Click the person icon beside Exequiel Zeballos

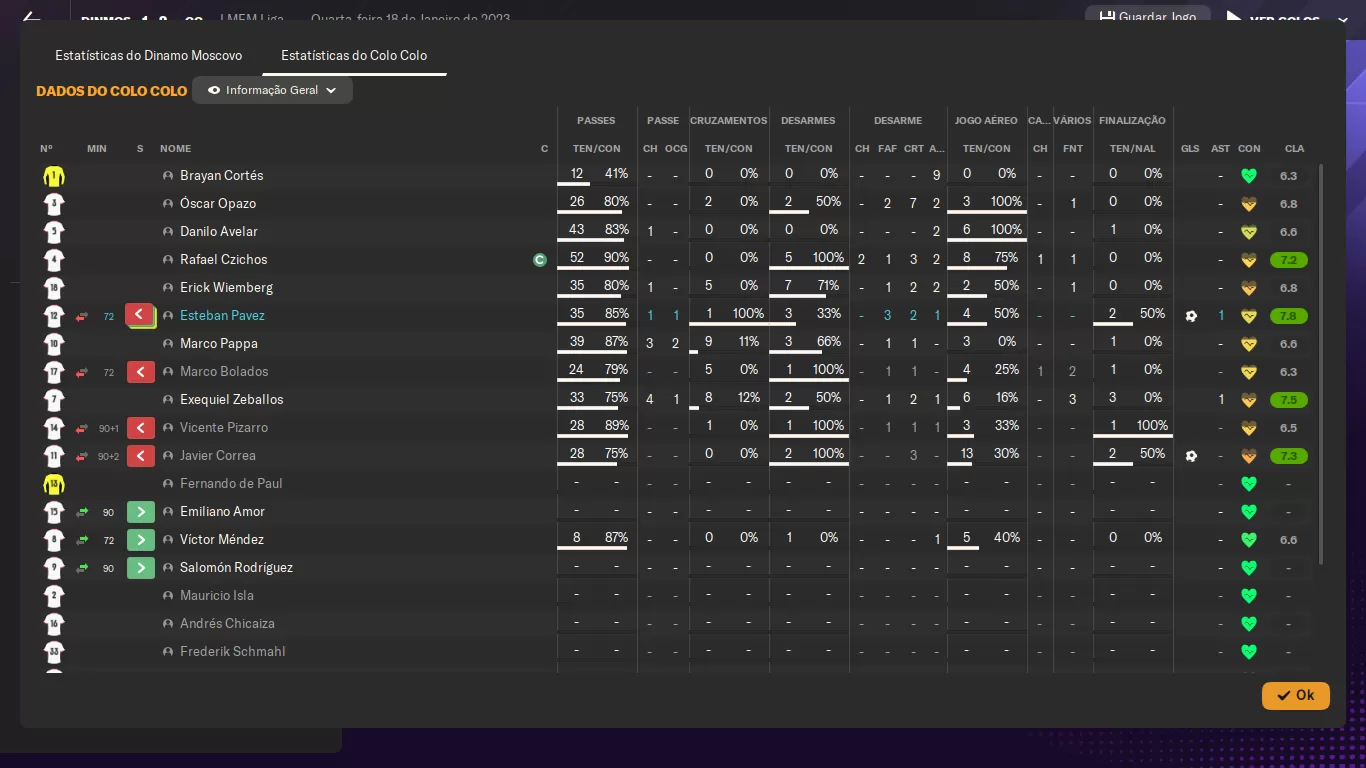[x=168, y=400]
